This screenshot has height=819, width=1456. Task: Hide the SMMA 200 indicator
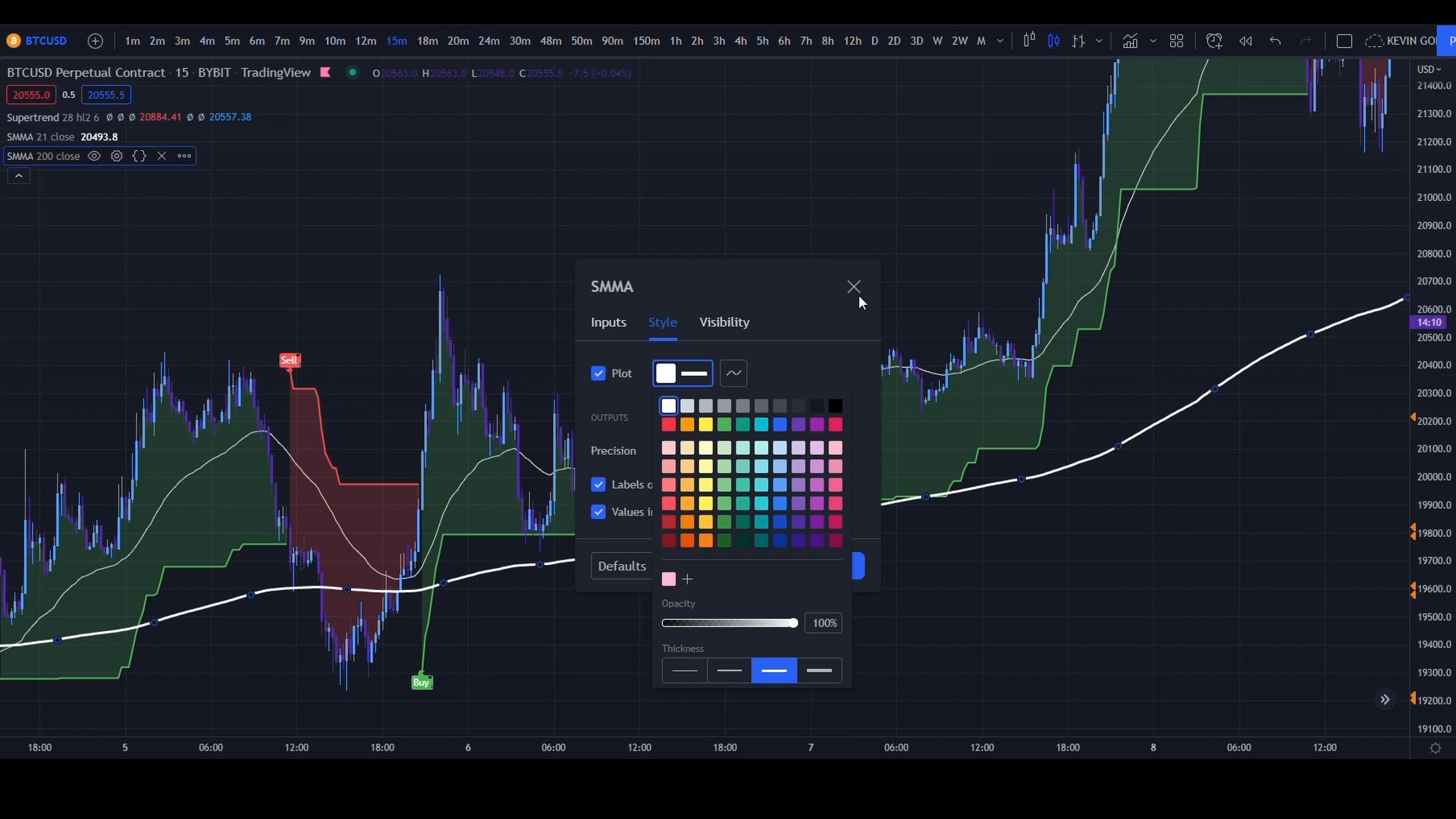[x=94, y=155]
